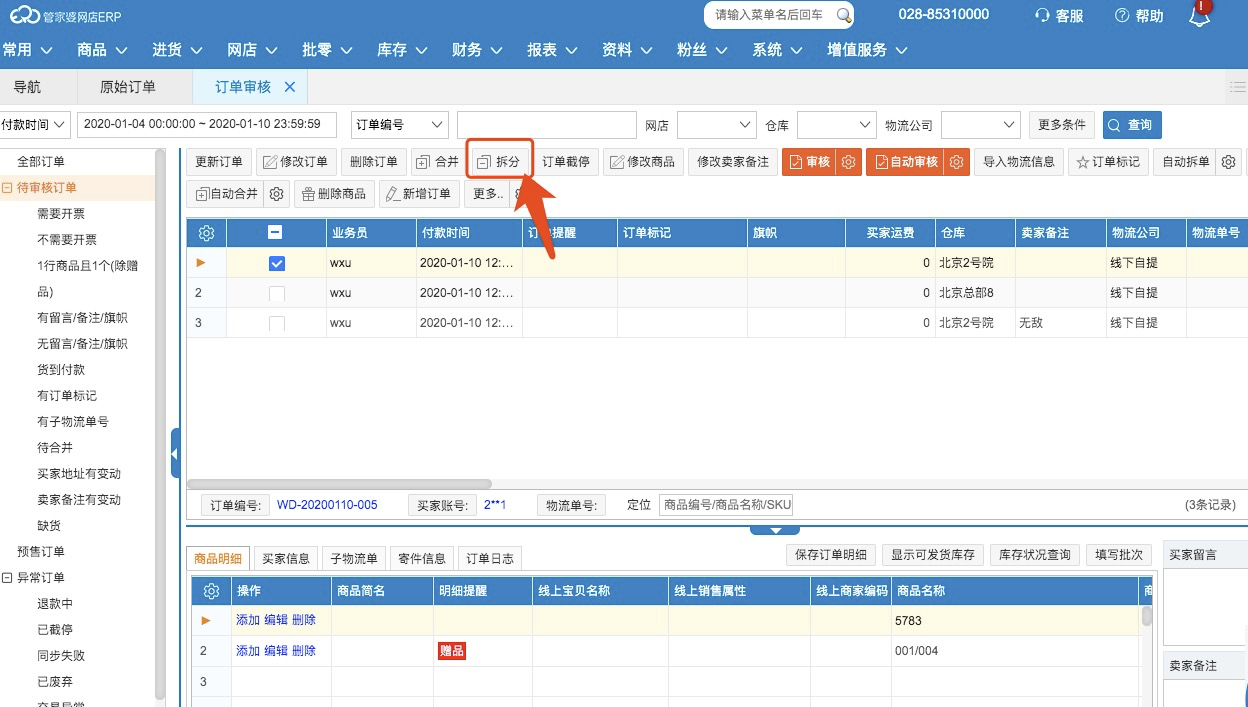This screenshot has height=707, width=1248.
Task: Switch to the 子物流单 tab
Action: point(353,558)
